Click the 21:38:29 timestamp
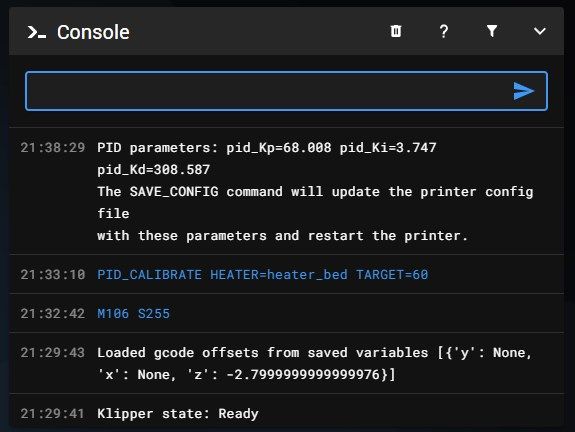This screenshot has height=432, width=575. point(53,148)
